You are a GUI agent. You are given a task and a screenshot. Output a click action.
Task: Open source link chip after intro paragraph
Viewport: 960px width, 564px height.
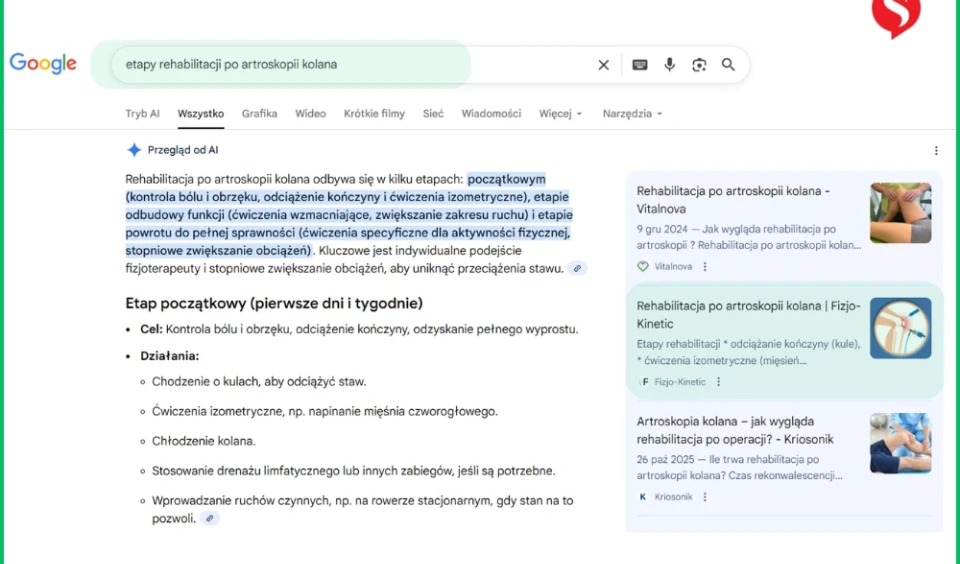point(577,268)
